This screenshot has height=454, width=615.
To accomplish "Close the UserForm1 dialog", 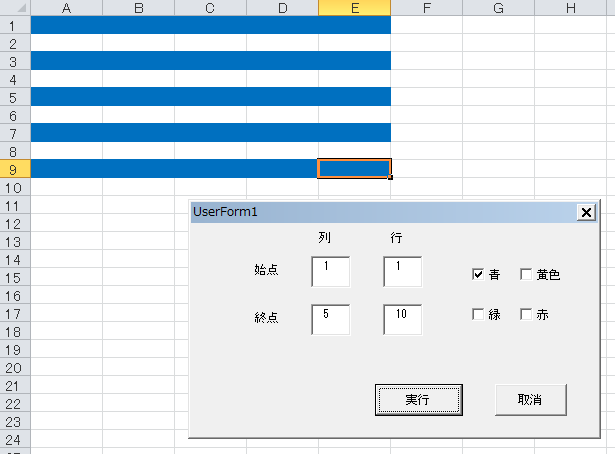I will (585, 212).
